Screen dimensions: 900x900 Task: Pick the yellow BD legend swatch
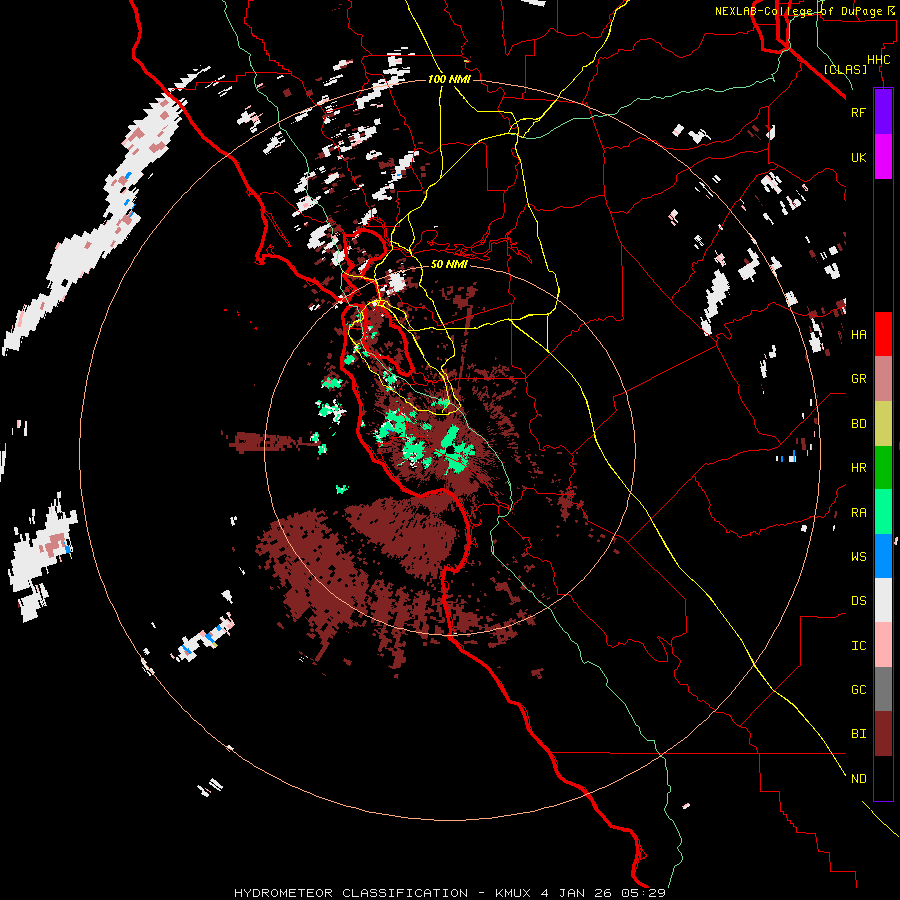coord(883,424)
